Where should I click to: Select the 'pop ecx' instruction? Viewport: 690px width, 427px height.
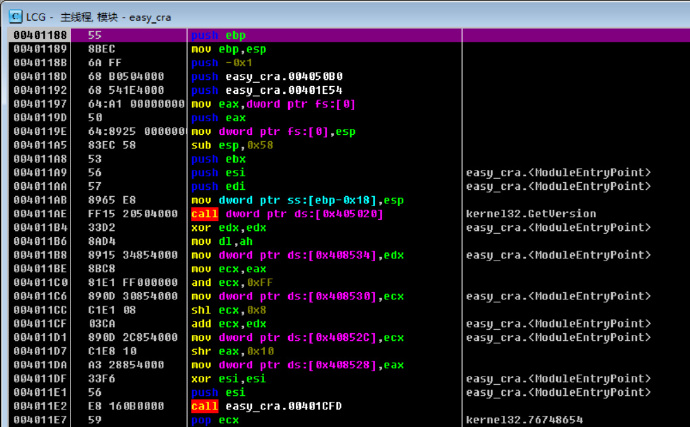pos(215,420)
